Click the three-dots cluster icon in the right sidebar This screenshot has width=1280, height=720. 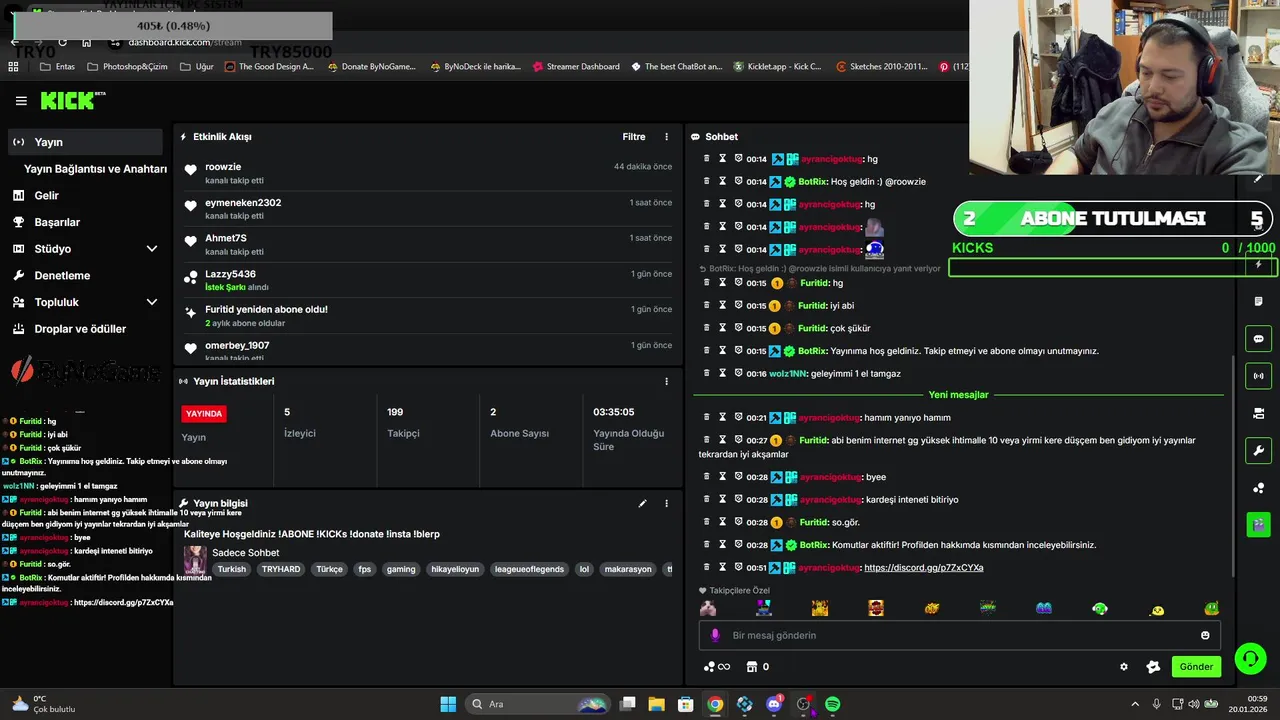point(1258,487)
